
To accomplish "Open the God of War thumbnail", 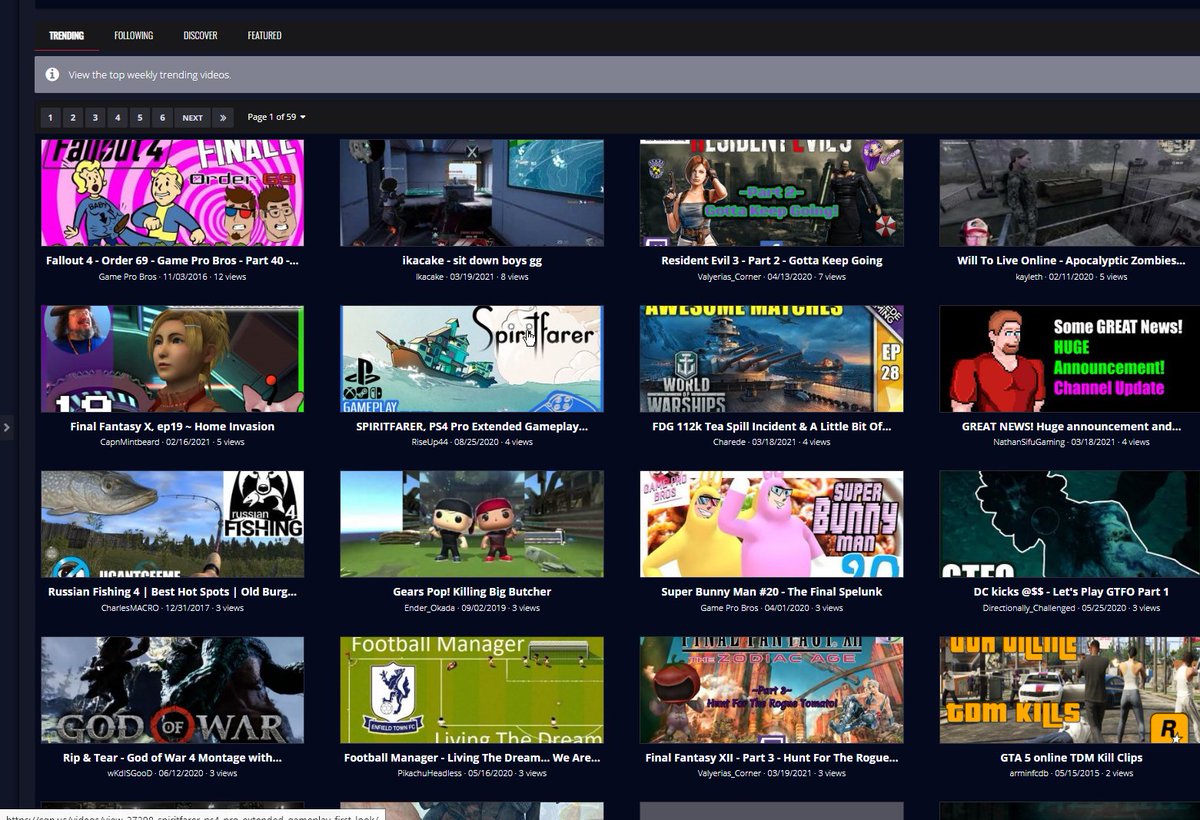I will click(172, 690).
